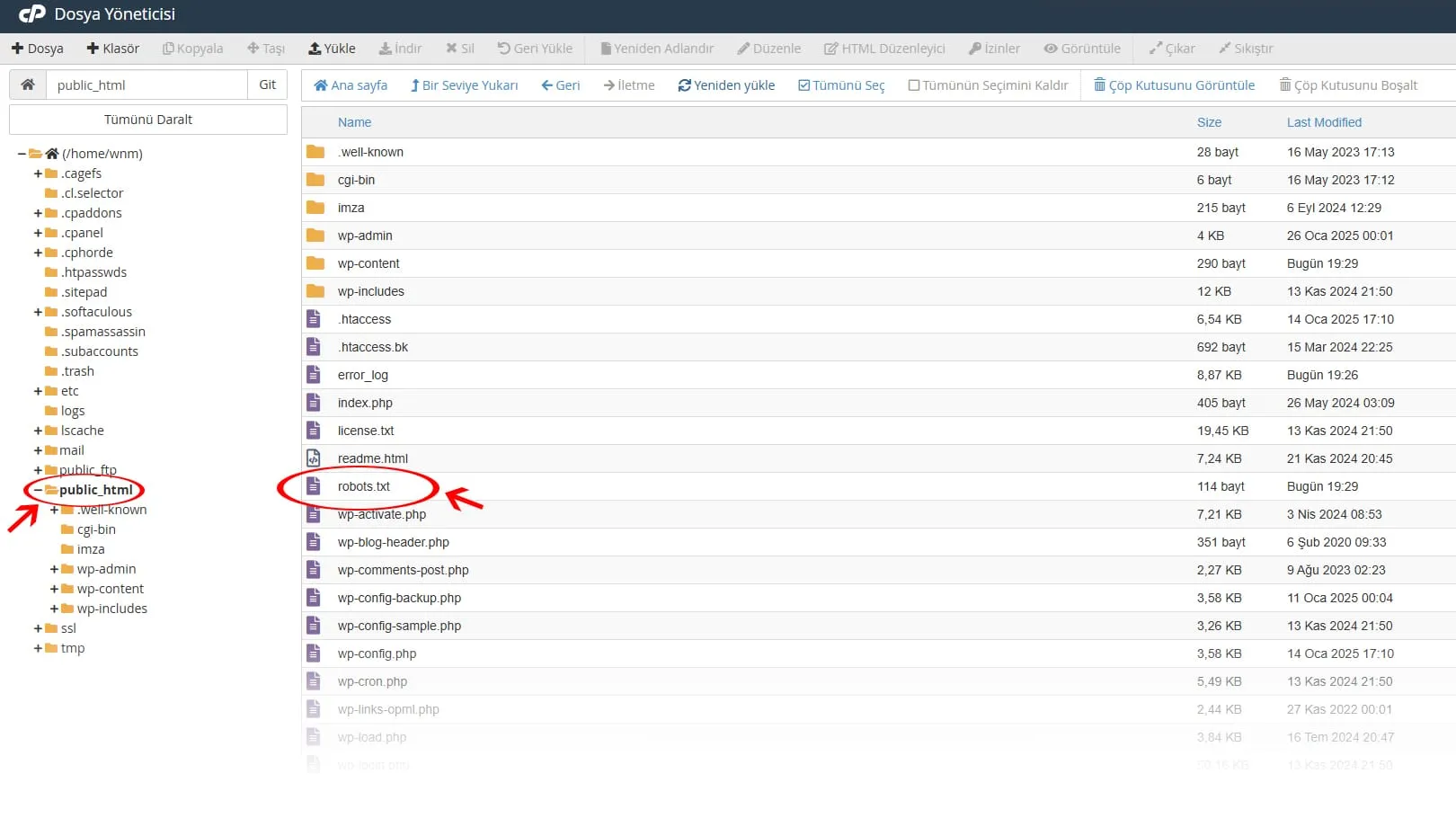1456x818 pixels.
Task: Click İndir download toolbar button
Action: (400, 49)
